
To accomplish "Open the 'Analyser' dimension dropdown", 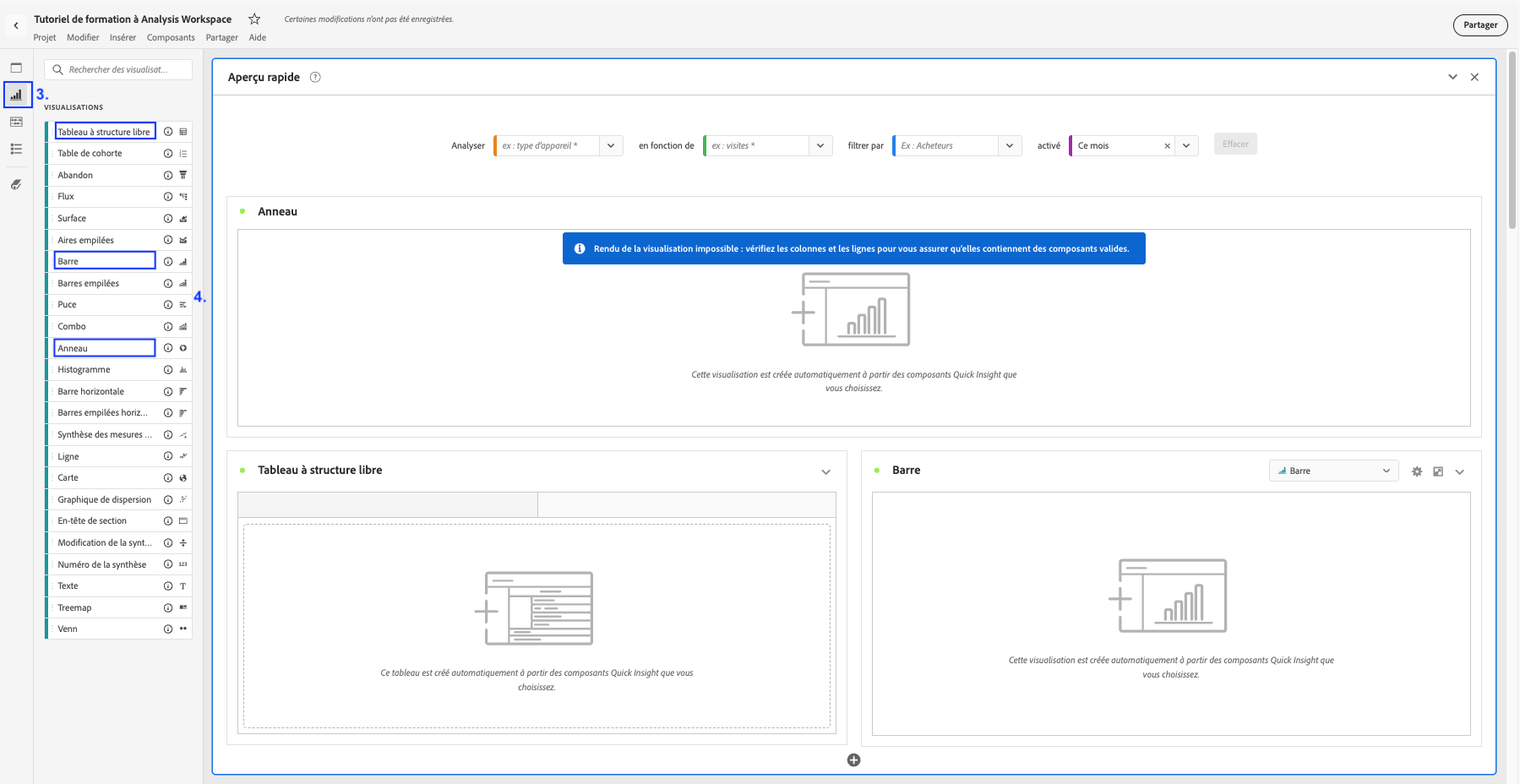I will pos(611,146).
